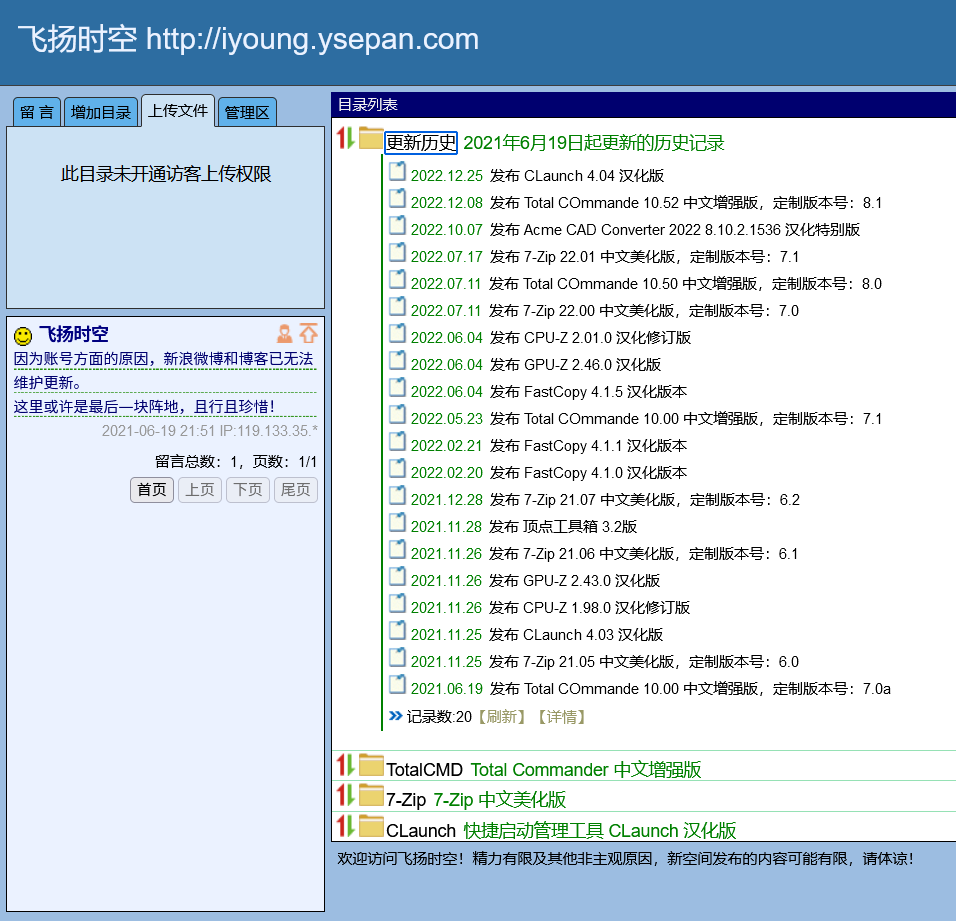The width and height of the screenshot is (956, 921).
Task: Click the orange up-arrow icon in message panel
Action: (x=308, y=334)
